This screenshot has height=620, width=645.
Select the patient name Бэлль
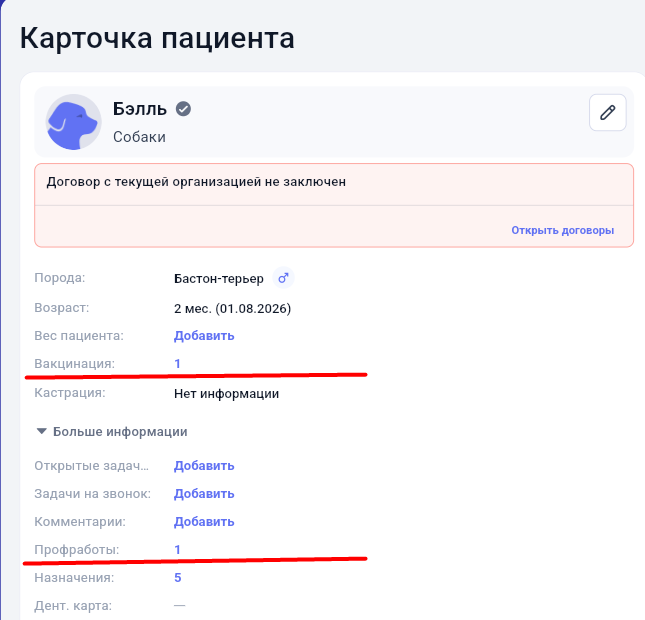[x=140, y=109]
